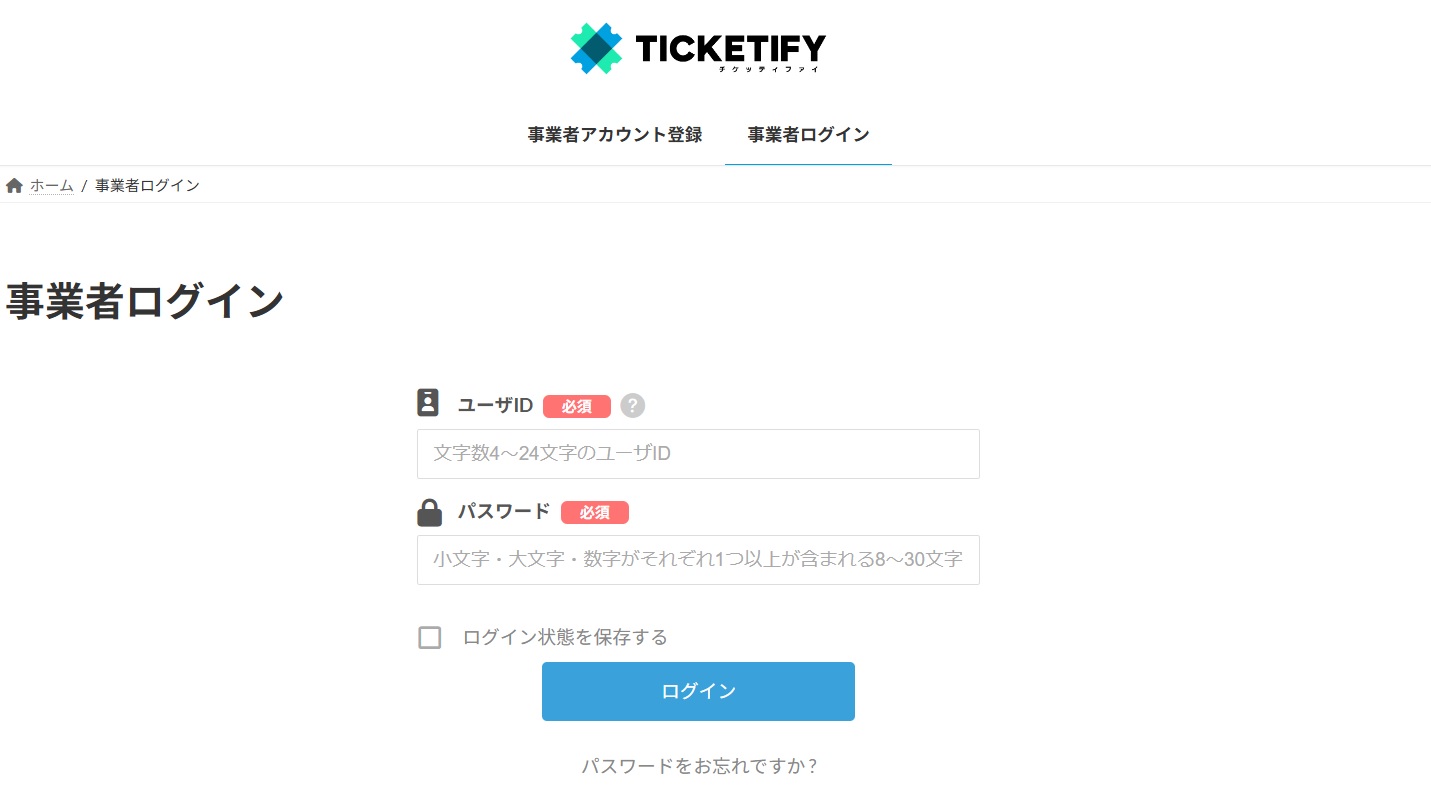Click the ユーザID field label
1431x803 pixels.
495,406
